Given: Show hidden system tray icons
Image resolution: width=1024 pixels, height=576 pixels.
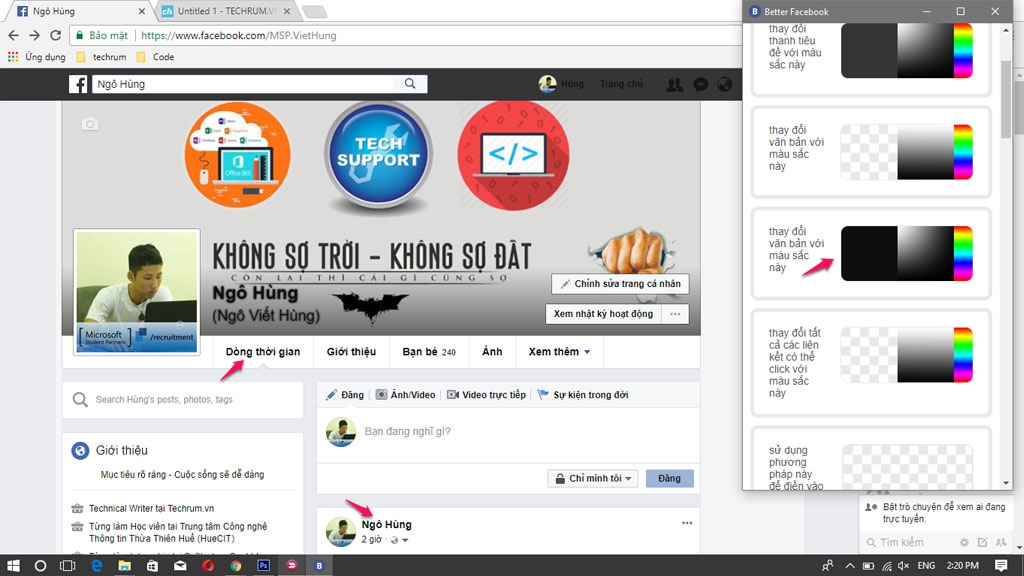Looking at the screenshot, I should pyautogui.click(x=850, y=566).
